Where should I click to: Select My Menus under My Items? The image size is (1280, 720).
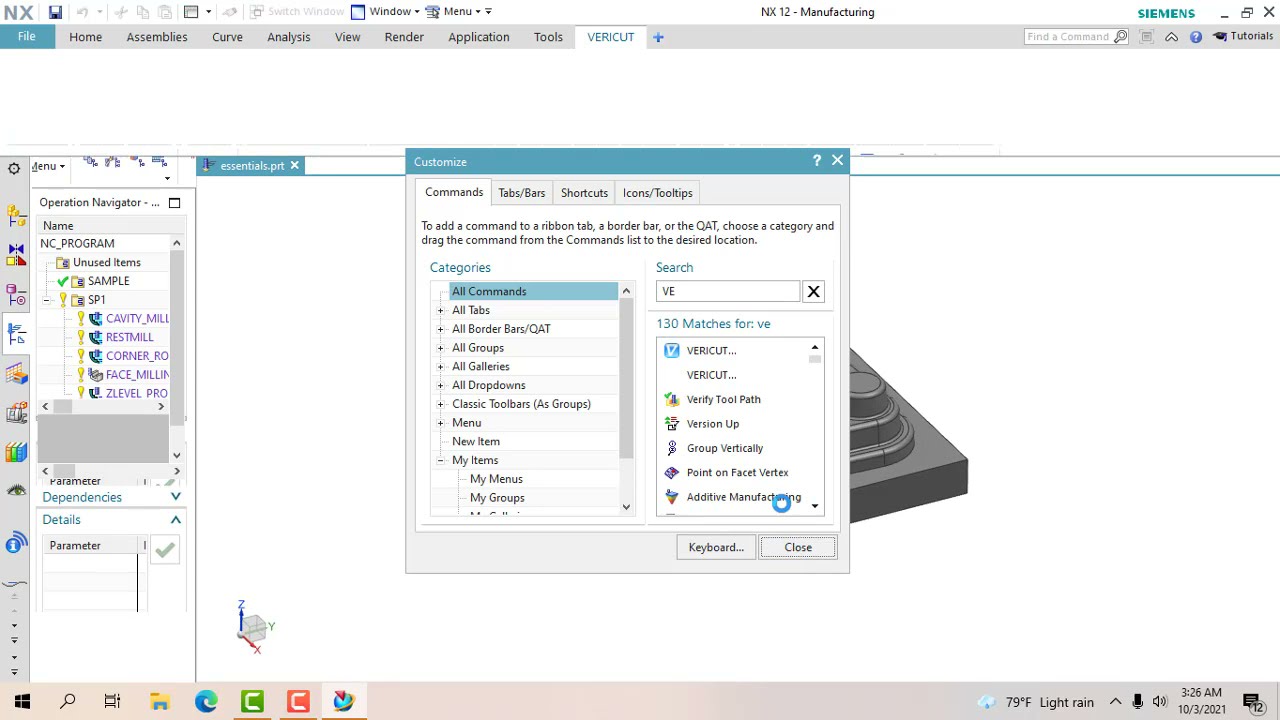coord(496,479)
